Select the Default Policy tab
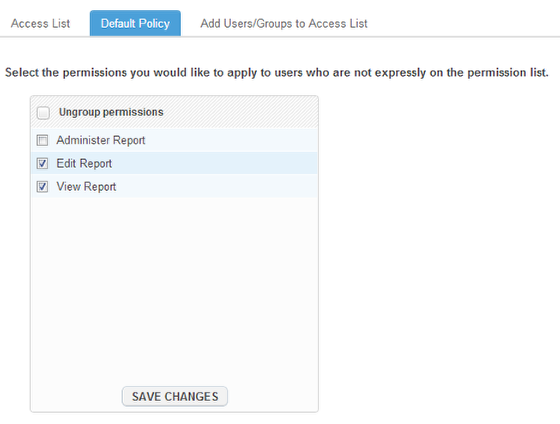This screenshot has height=424, width=560. point(135,23)
